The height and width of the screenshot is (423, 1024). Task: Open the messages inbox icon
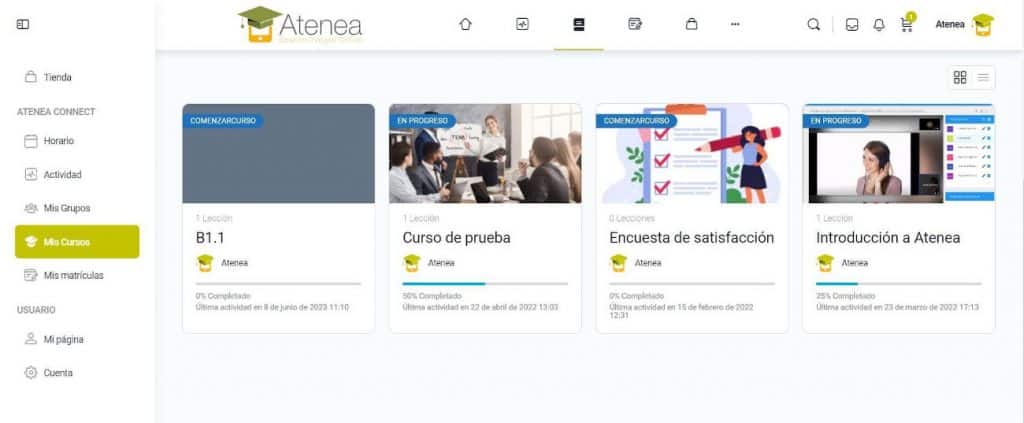[852, 25]
